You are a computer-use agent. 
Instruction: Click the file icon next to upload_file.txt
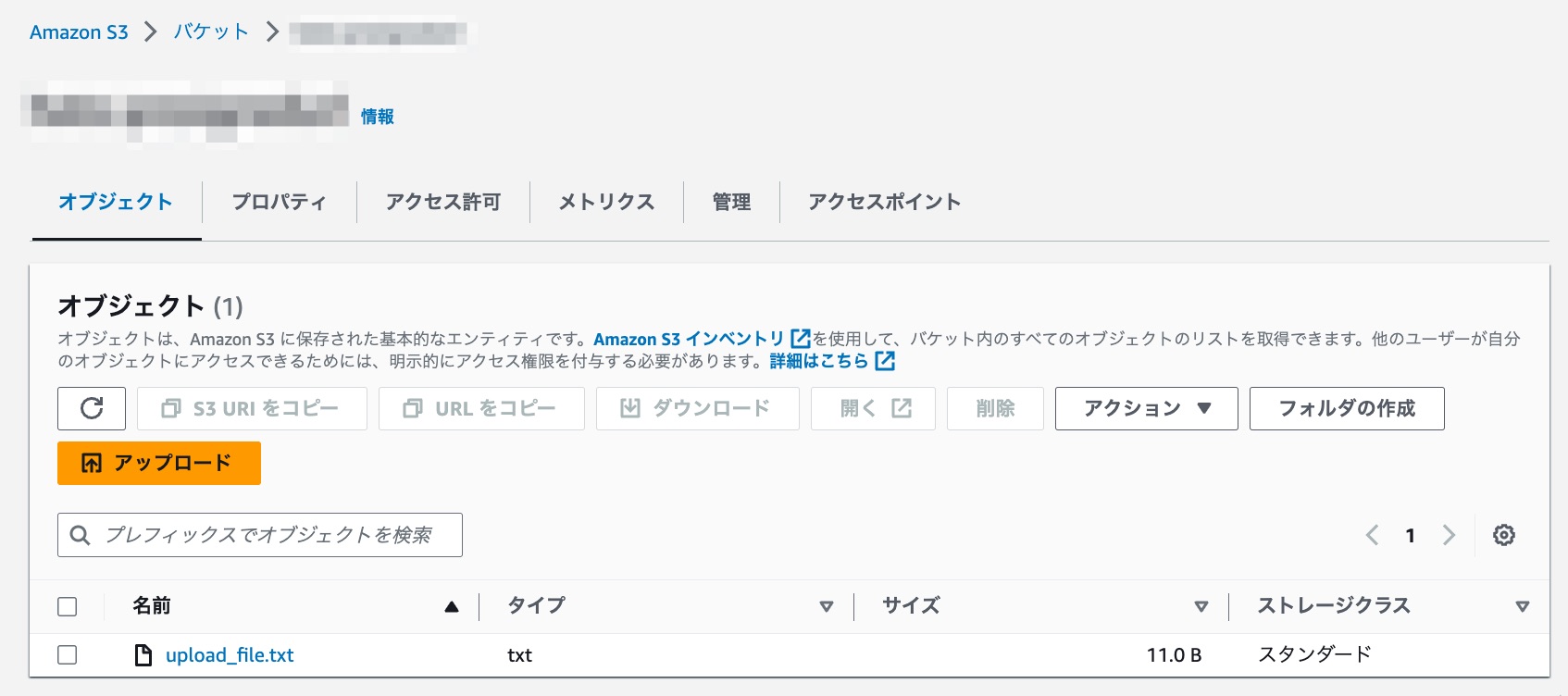[143, 655]
